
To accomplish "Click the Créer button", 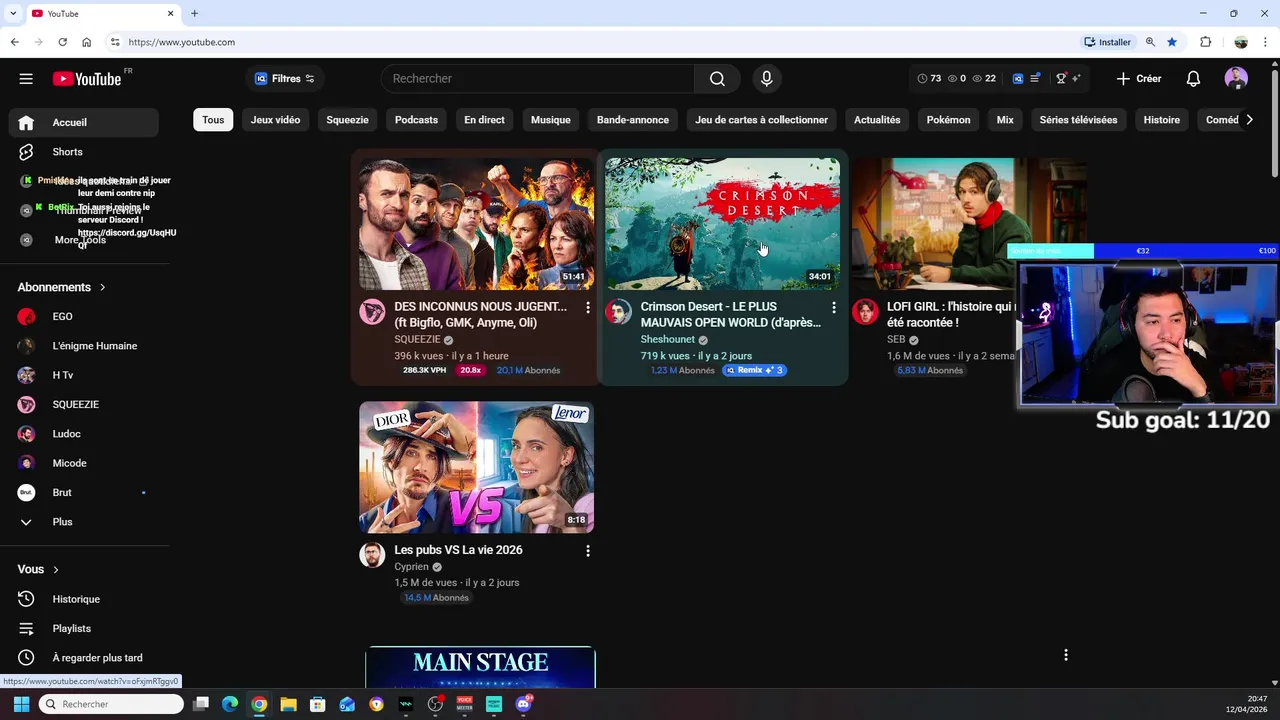I will tap(1139, 79).
